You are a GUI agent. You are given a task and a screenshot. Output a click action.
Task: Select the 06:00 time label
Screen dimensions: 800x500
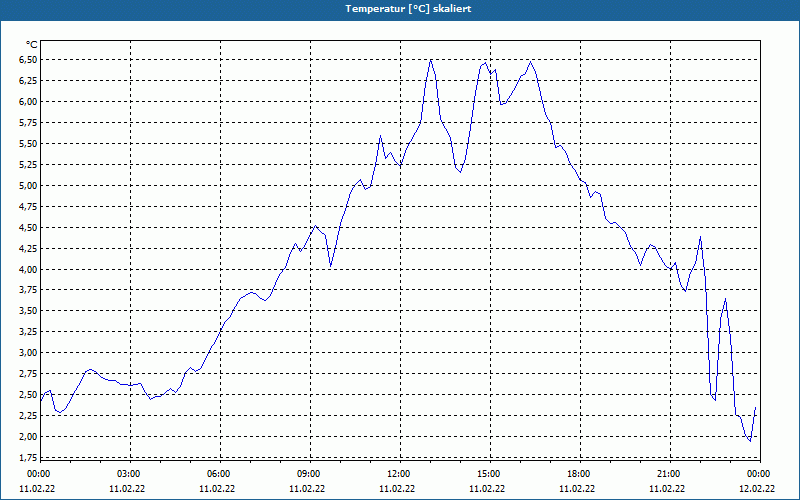pyautogui.click(x=220, y=474)
